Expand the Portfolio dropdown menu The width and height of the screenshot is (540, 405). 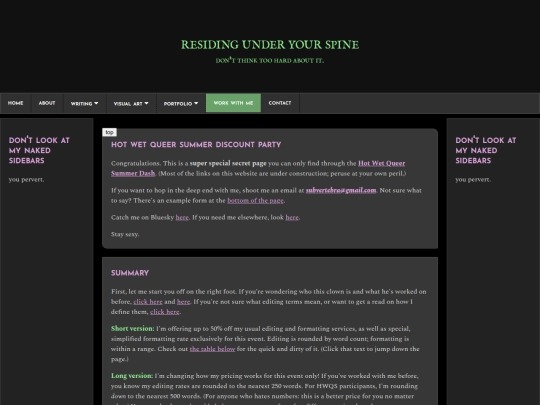181,103
